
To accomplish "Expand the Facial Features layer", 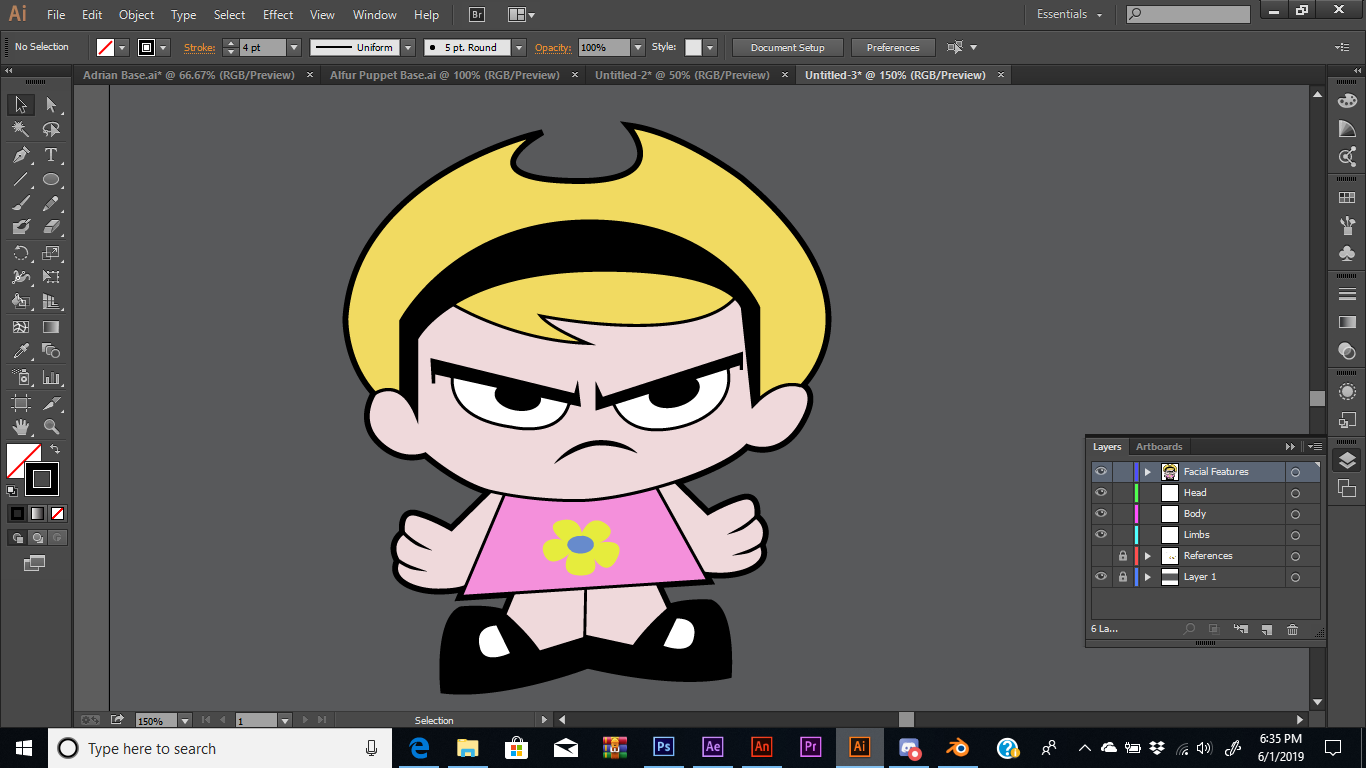I will coord(1148,472).
